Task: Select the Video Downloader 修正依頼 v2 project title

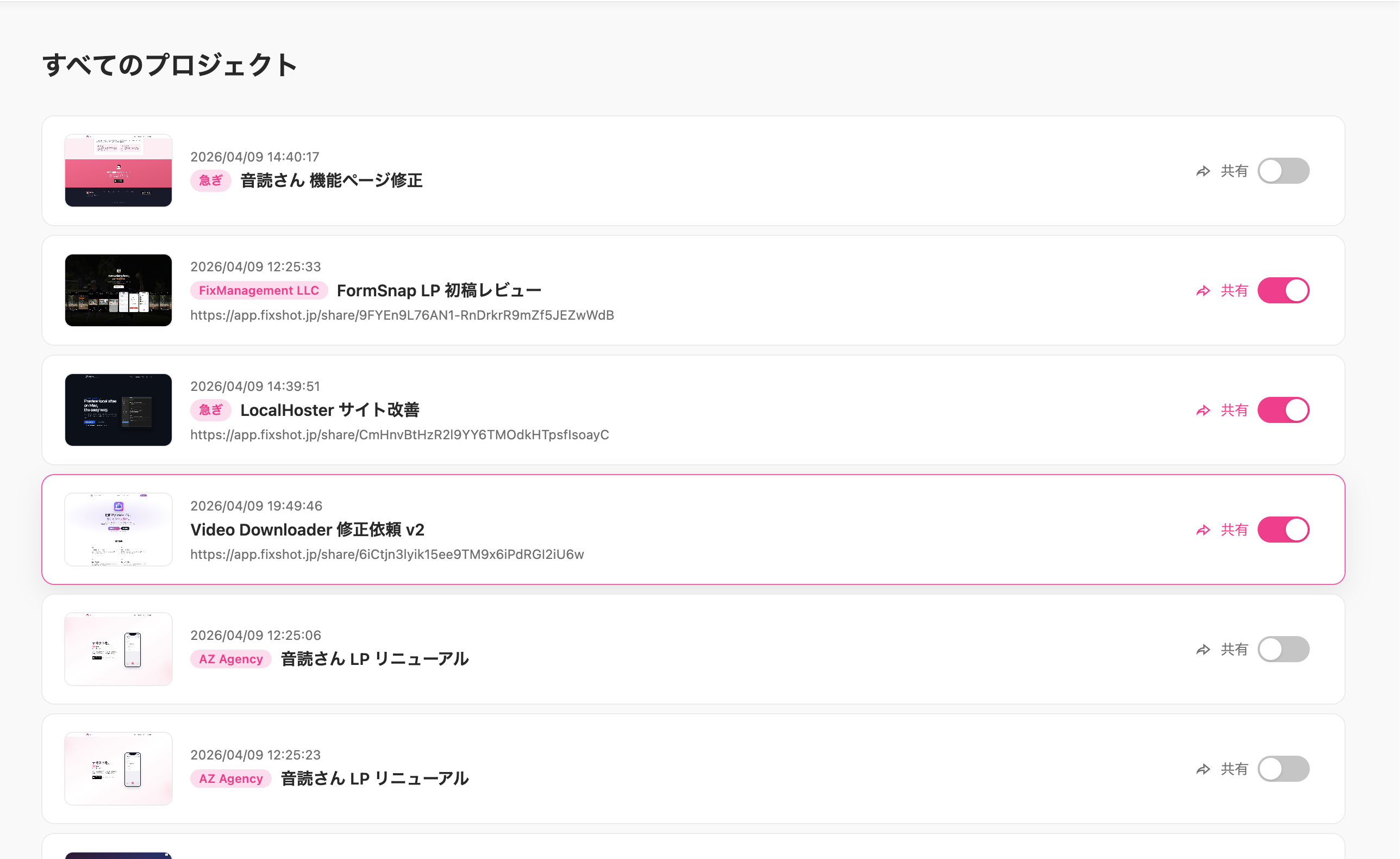Action: coord(308,530)
